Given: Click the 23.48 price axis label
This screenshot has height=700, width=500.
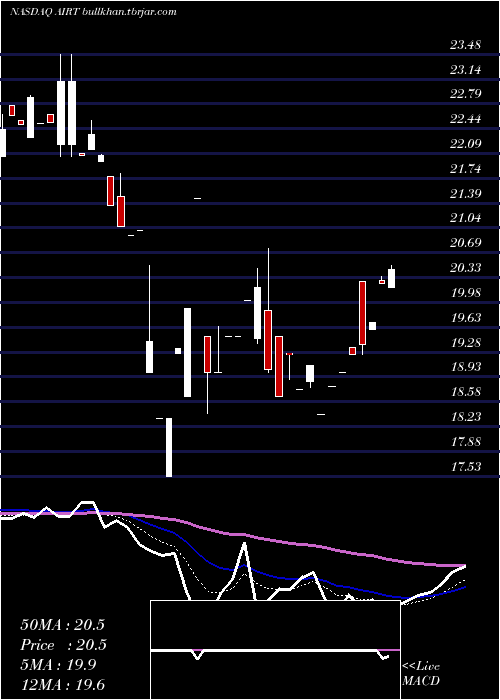Looking at the screenshot, I should click(x=466, y=45).
